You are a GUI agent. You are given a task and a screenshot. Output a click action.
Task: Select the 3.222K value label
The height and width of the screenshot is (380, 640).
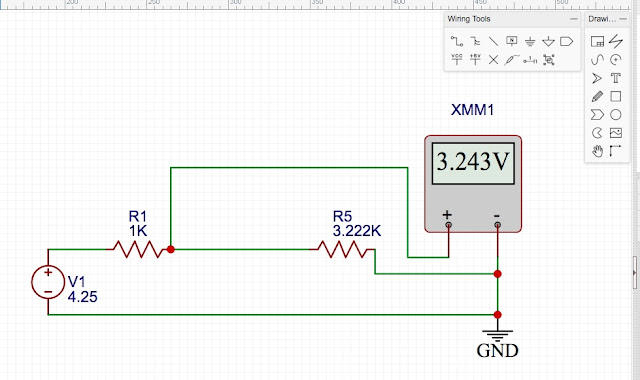point(357,231)
